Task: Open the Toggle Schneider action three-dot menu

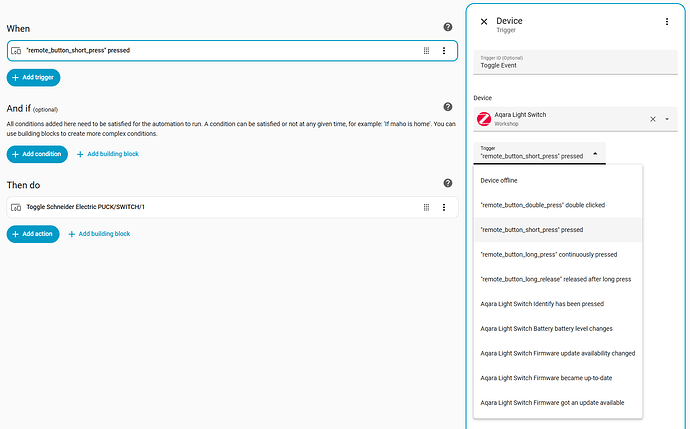Action: point(443,207)
